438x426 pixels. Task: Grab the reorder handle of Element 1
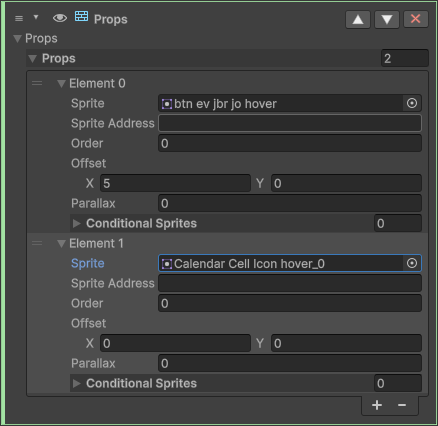pyautogui.click(x=37, y=243)
